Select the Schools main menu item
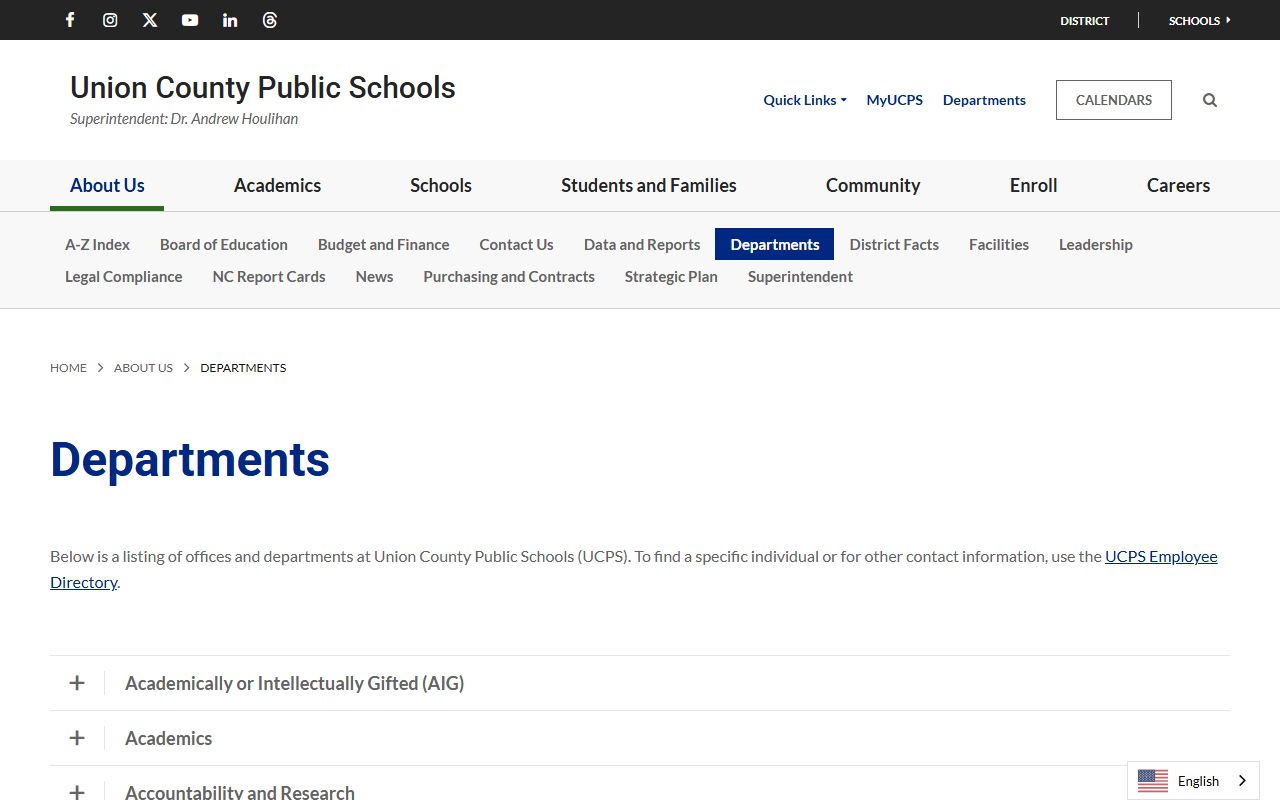Image resolution: width=1280 pixels, height=800 pixels. point(441,185)
